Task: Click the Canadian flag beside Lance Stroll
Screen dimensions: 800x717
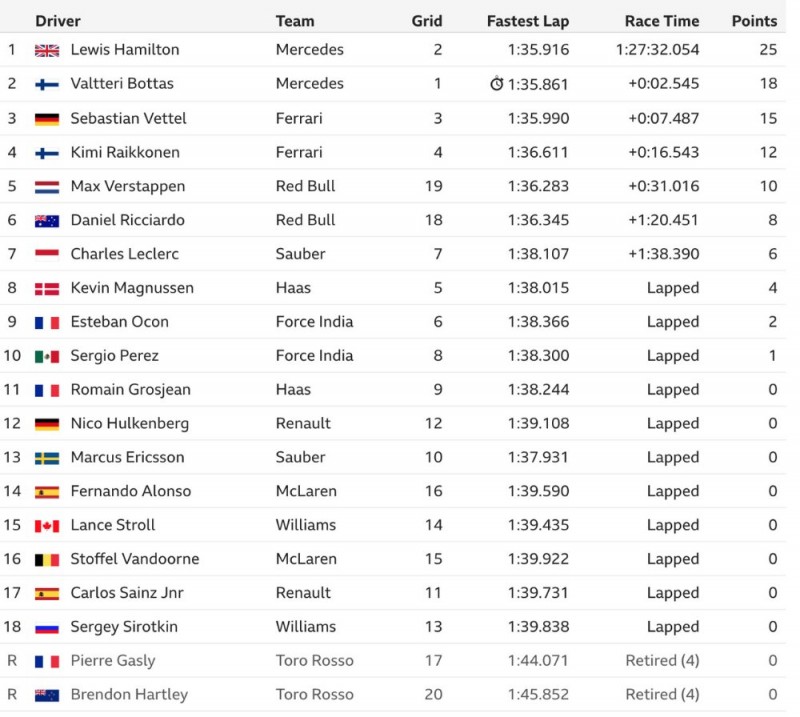Action: click(x=47, y=526)
